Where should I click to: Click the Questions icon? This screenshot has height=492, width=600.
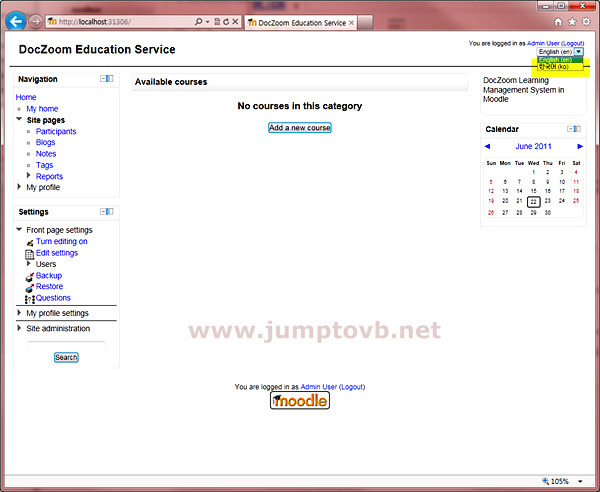30,299
